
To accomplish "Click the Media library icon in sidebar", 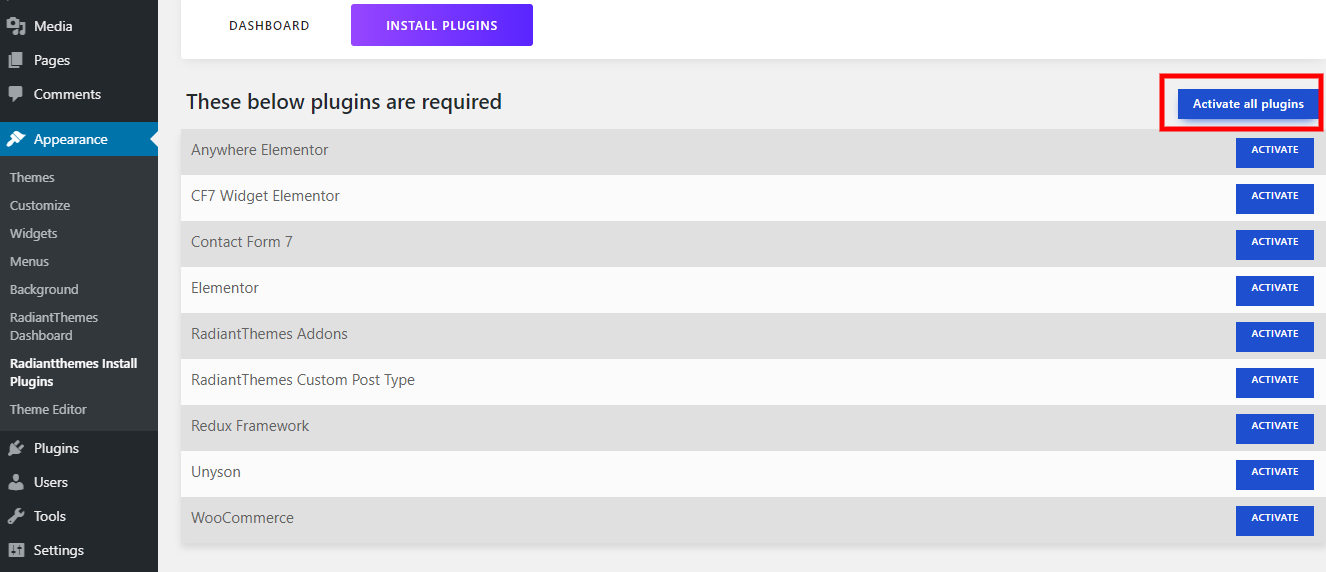I will pos(16,26).
